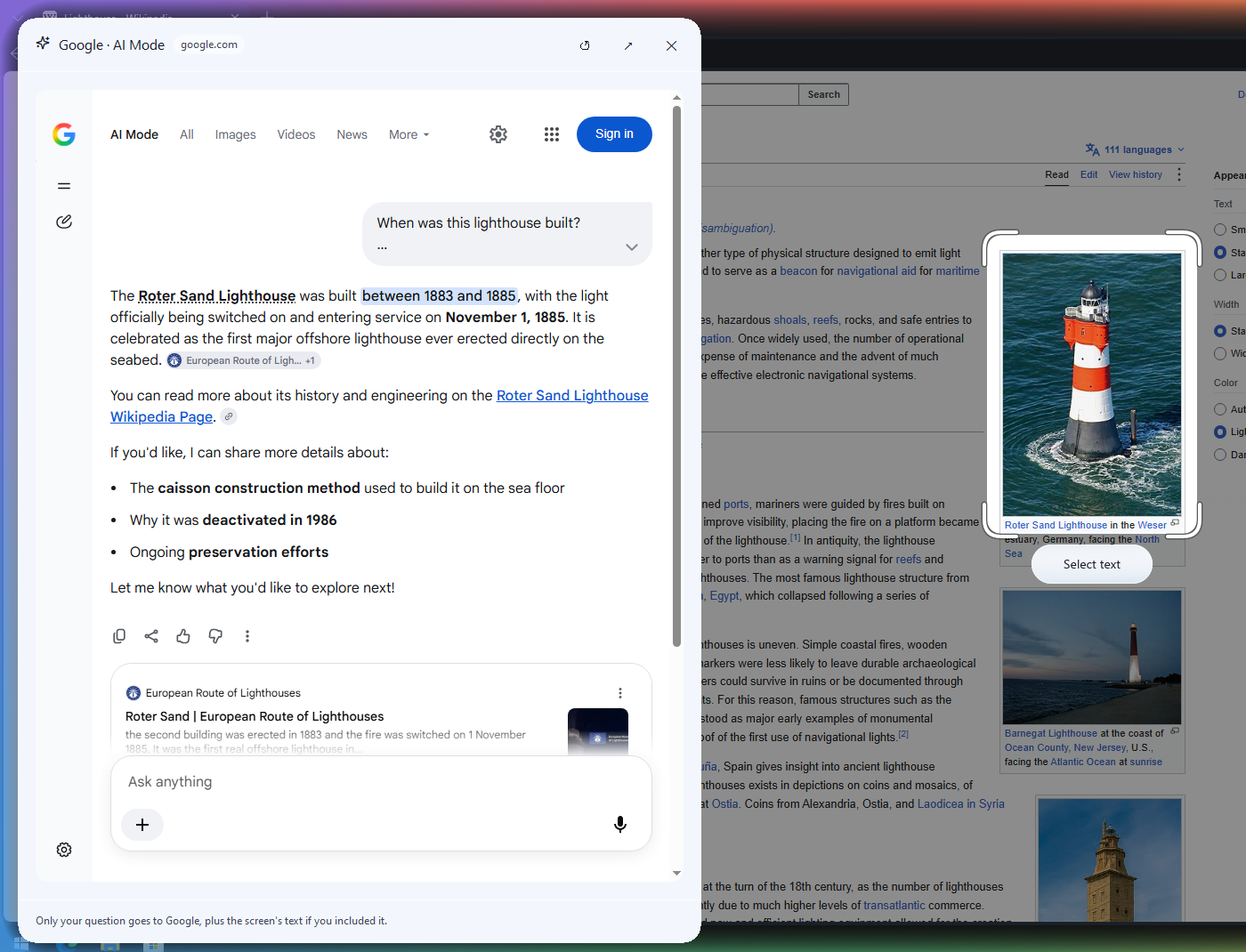Image resolution: width=1246 pixels, height=952 pixels.
Task: Start voice input with the microphone
Action: point(620,825)
